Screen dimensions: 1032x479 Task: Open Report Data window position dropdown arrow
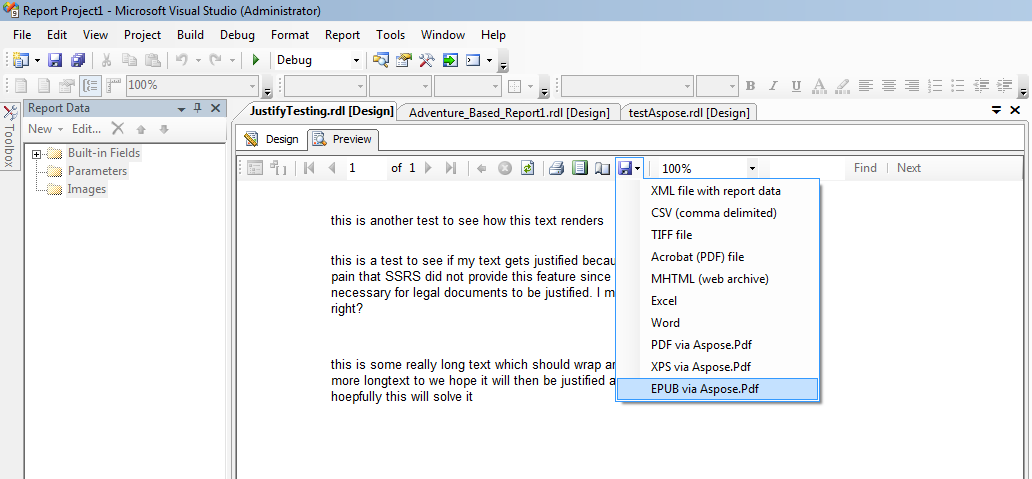tap(182, 109)
